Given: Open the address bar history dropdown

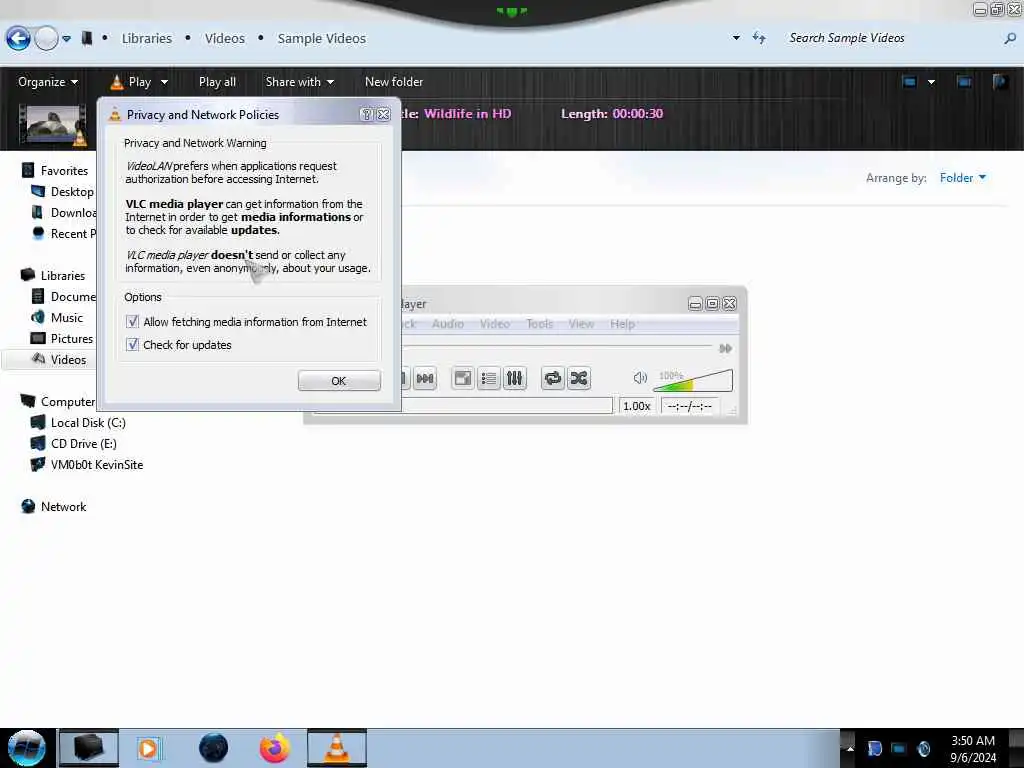Looking at the screenshot, I should [736, 38].
